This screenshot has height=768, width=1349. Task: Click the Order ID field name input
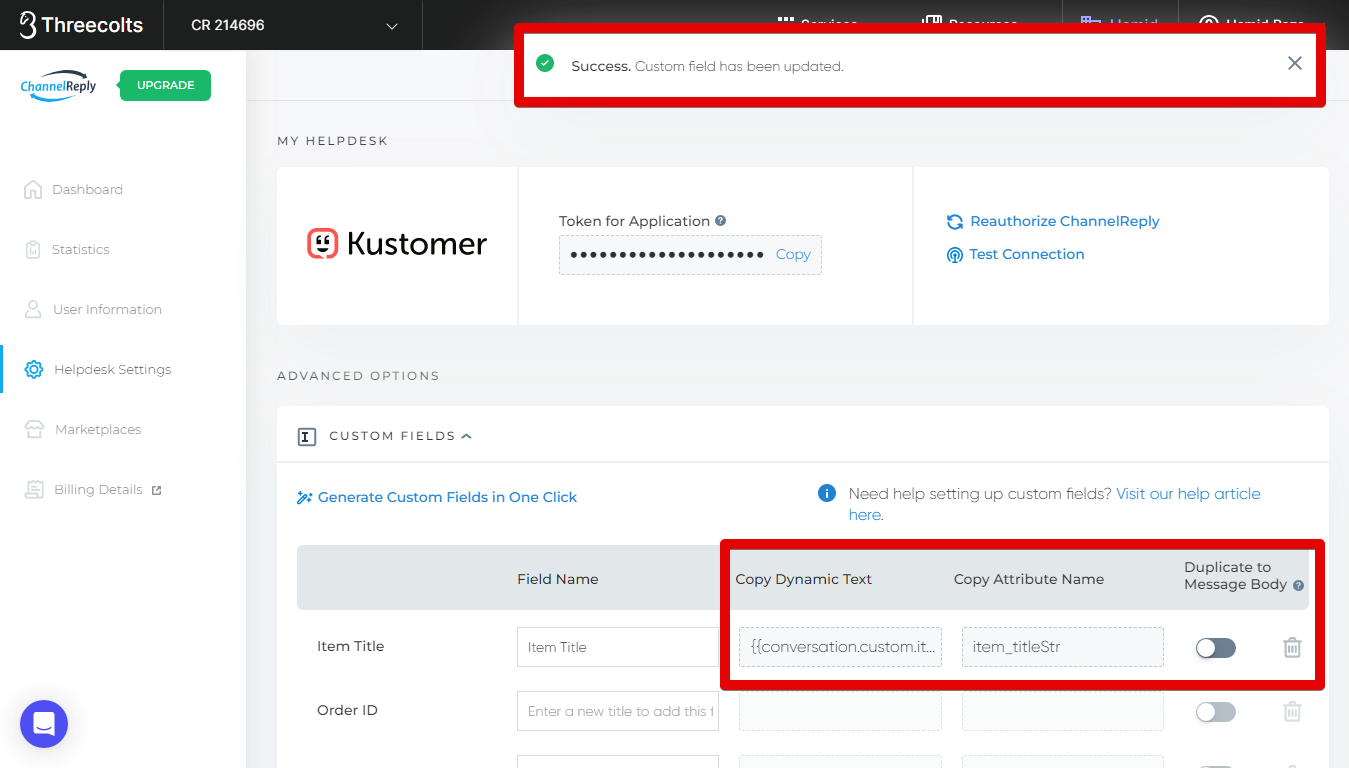click(618, 711)
